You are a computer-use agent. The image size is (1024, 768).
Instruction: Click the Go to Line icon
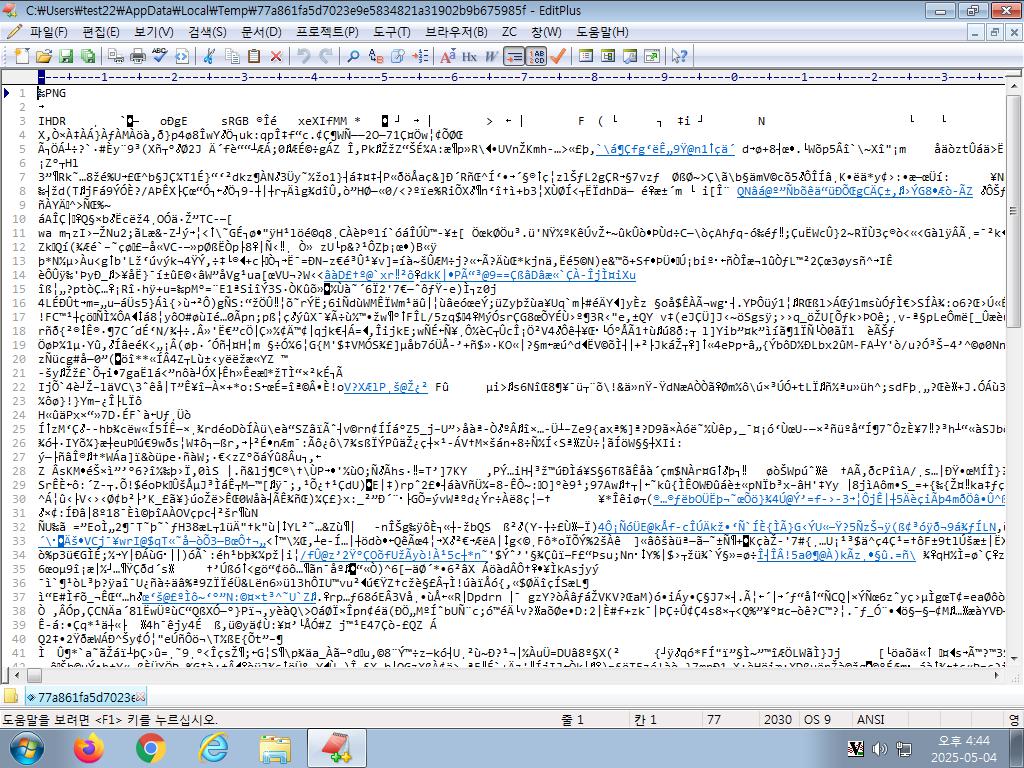[420, 56]
